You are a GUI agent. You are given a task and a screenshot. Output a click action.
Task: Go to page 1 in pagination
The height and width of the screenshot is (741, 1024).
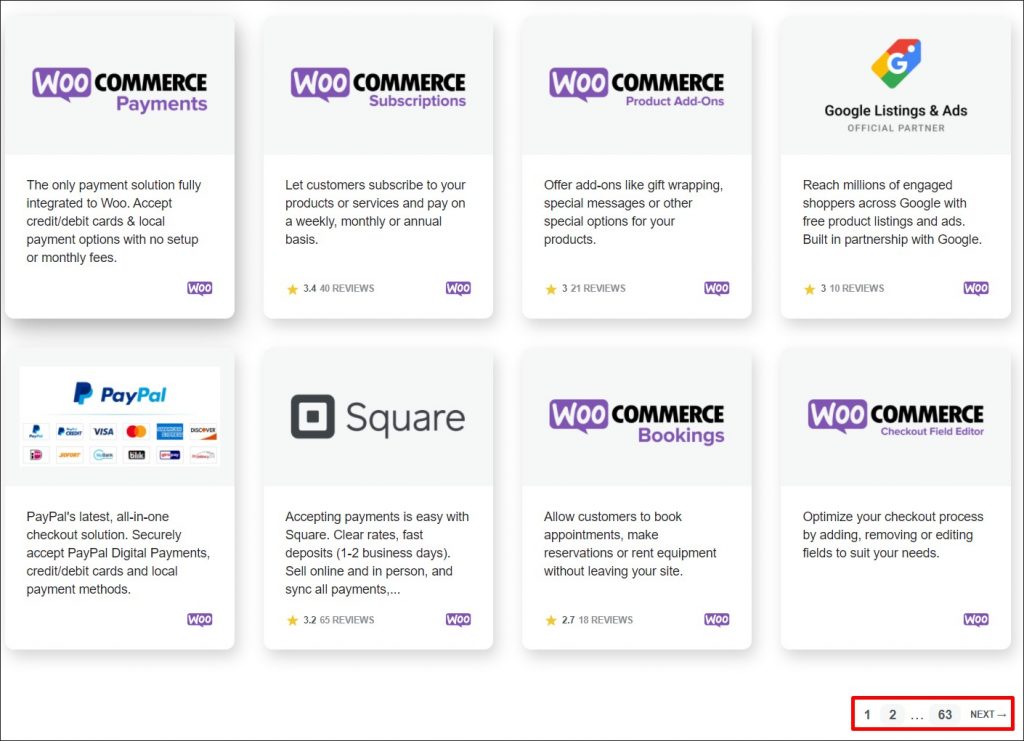[x=867, y=714]
